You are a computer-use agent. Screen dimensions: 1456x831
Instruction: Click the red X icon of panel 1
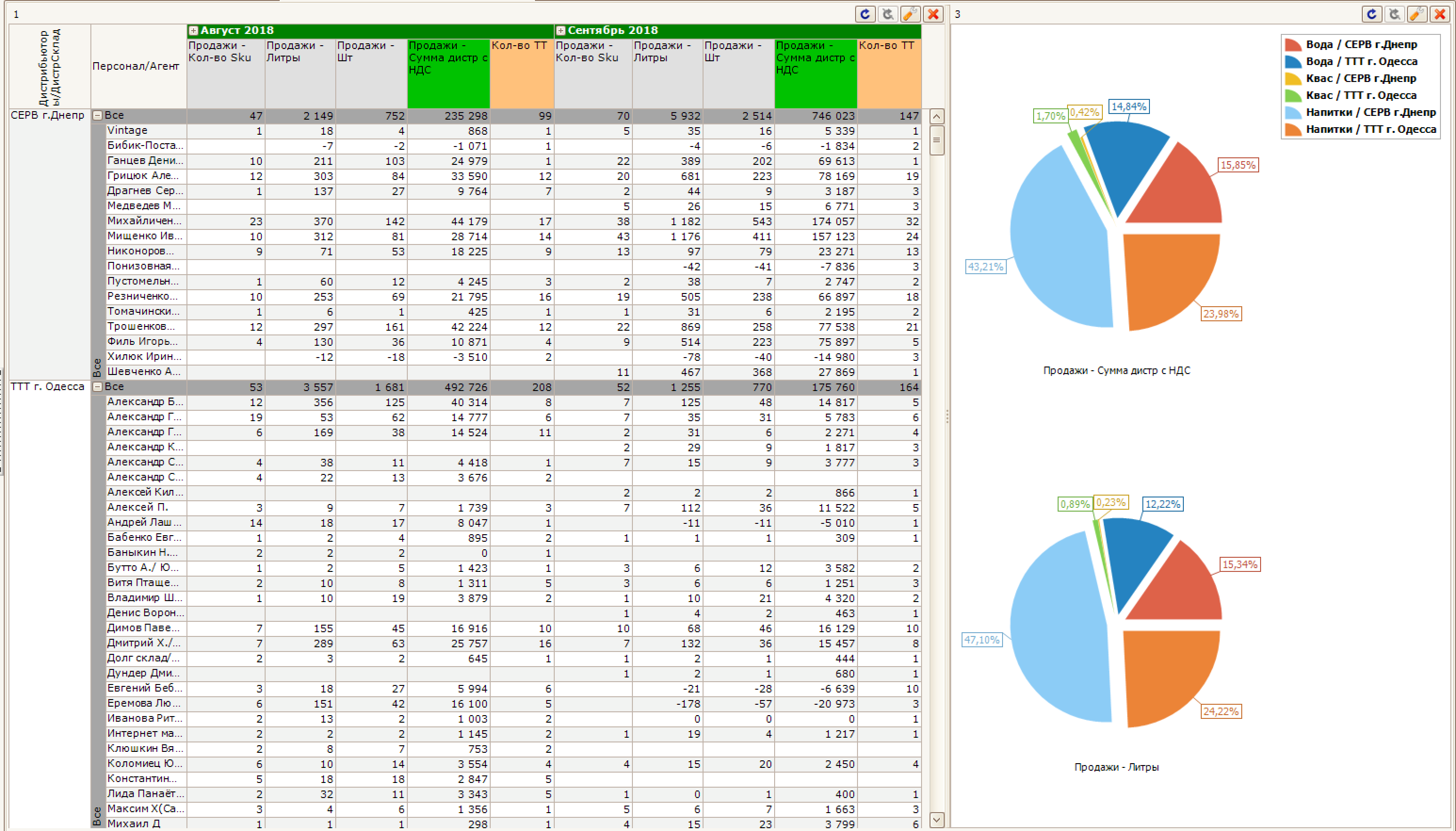pyautogui.click(x=933, y=14)
